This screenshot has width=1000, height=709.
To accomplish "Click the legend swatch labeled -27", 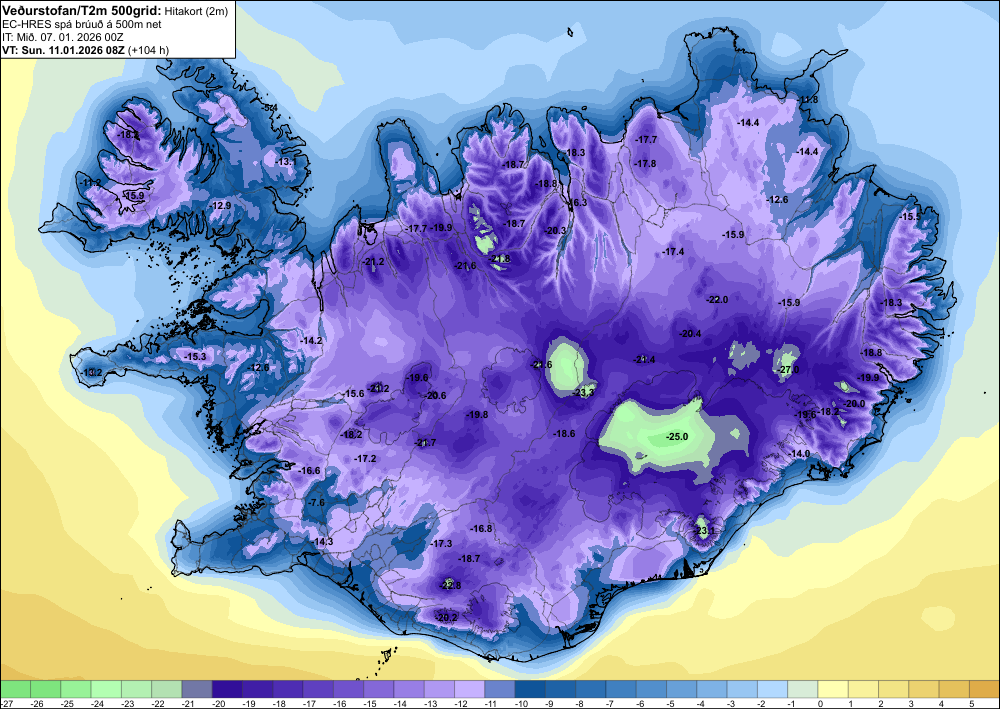I will pyautogui.click(x=15, y=689).
